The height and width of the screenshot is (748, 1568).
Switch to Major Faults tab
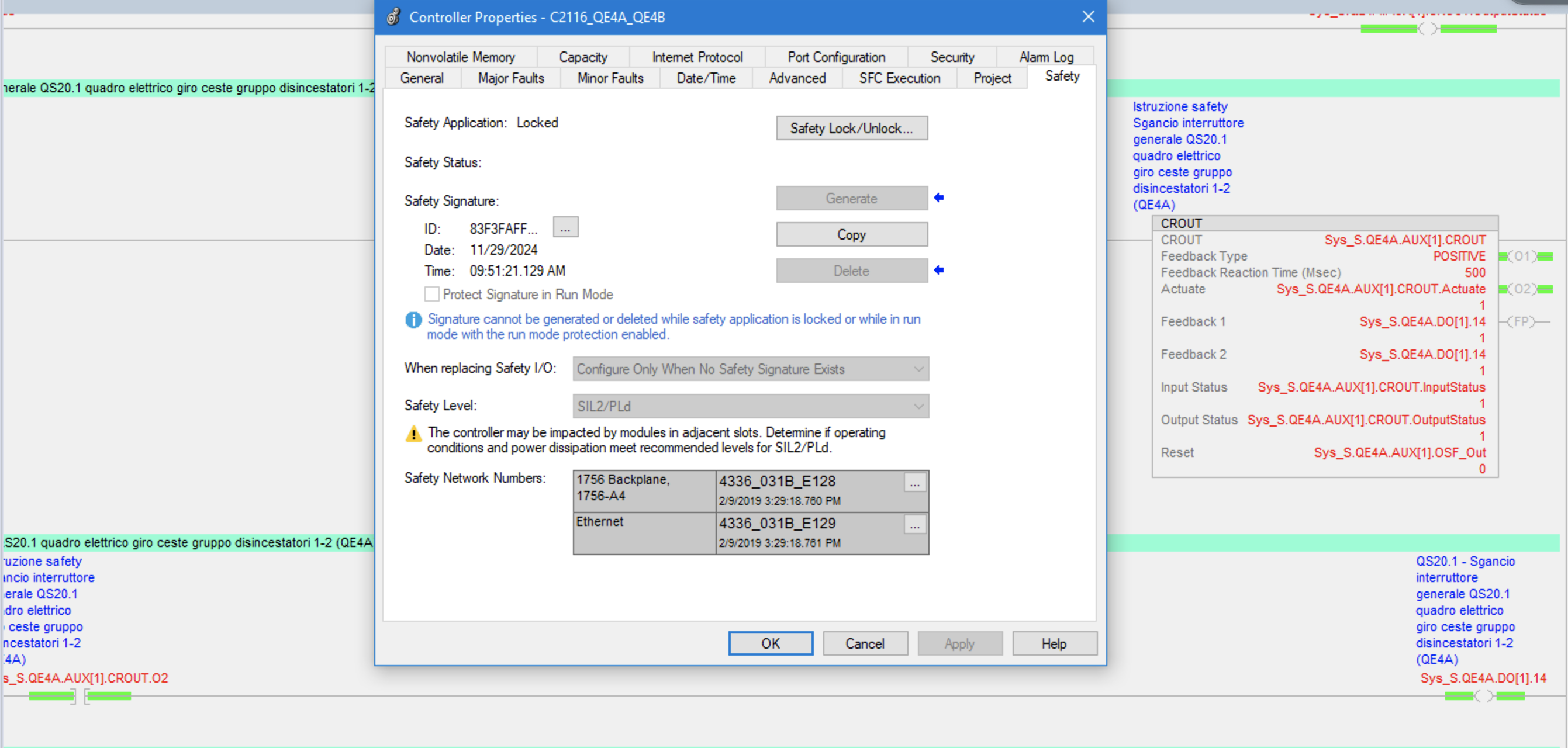coord(511,78)
